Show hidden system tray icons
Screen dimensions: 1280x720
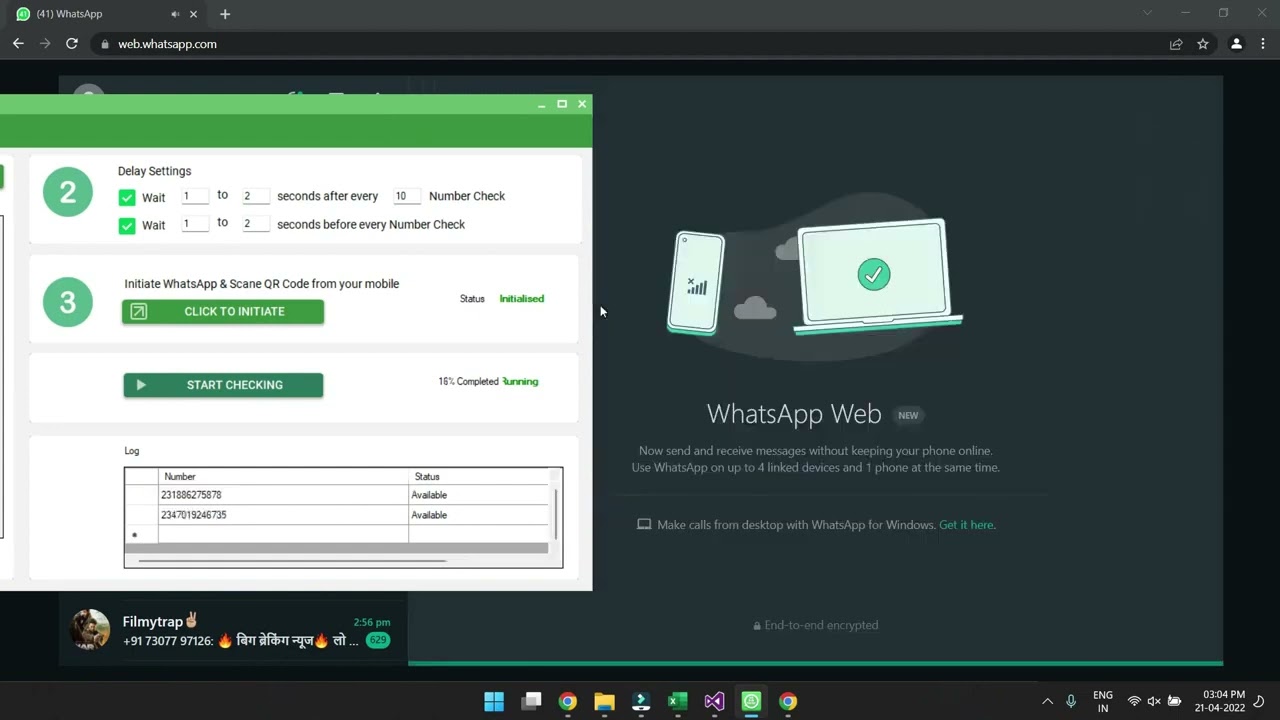click(1047, 701)
